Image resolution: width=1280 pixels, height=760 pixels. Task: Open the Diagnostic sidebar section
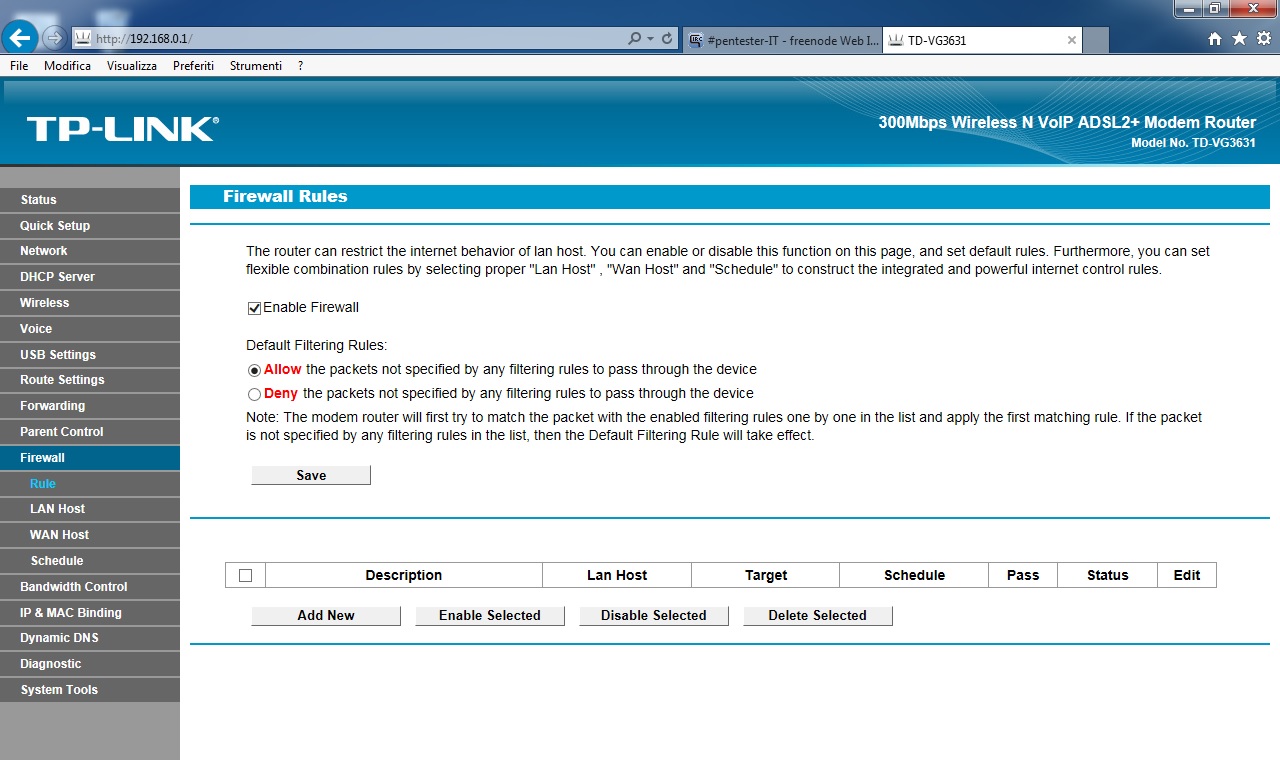pyautogui.click(x=90, y=664)
